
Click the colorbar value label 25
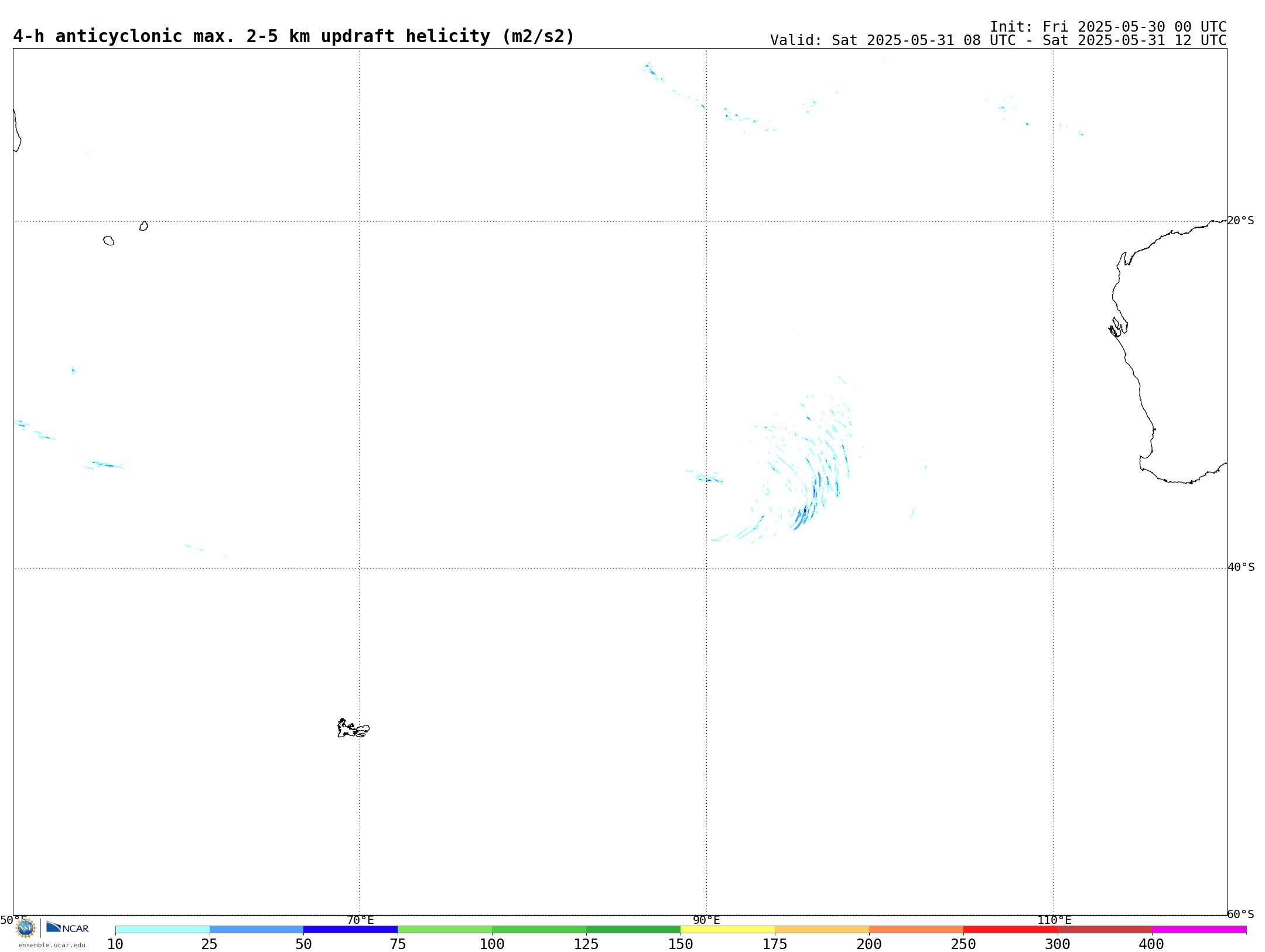[210, 944]
